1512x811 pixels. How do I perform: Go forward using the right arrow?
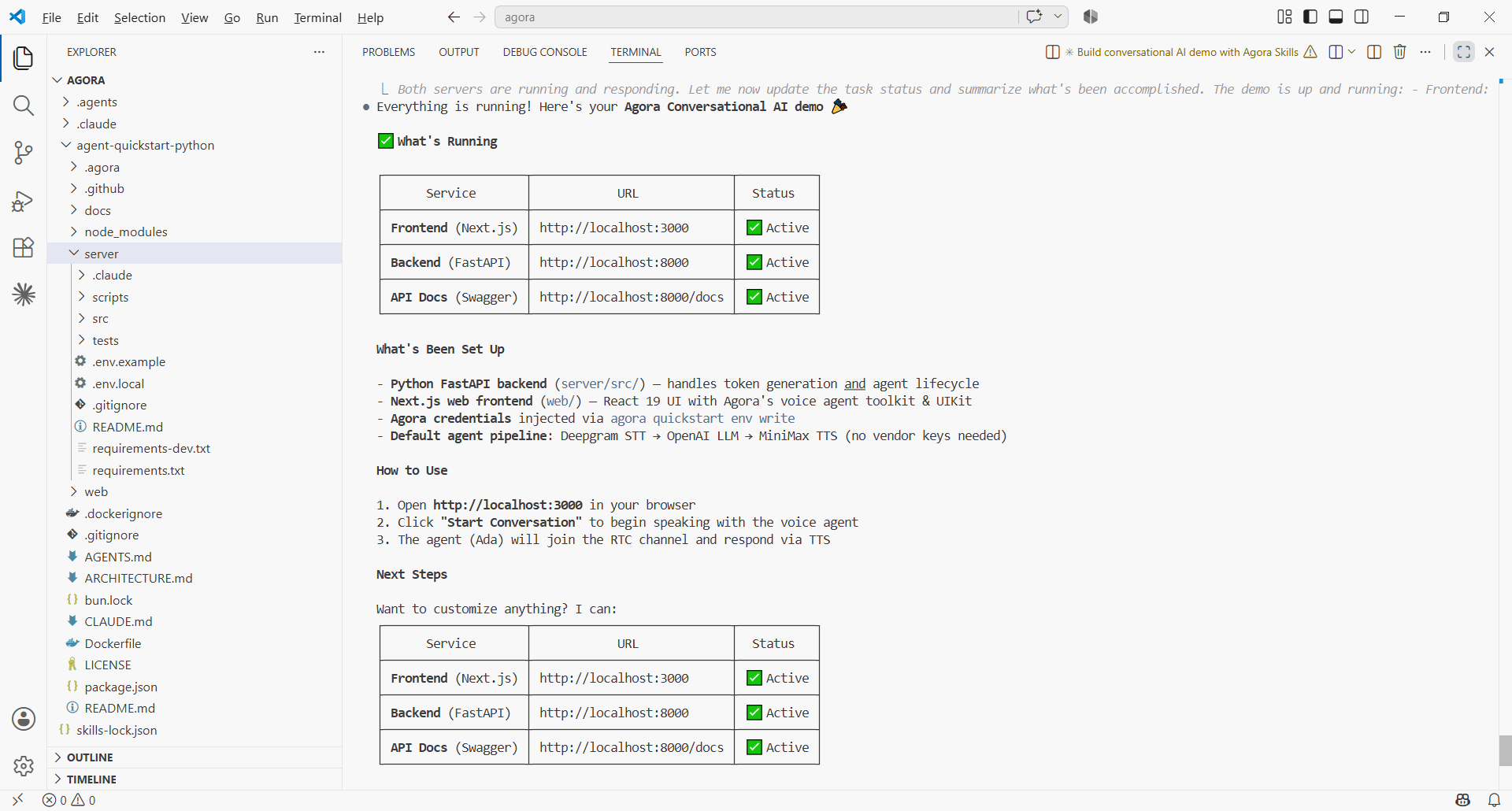[480, 17]
